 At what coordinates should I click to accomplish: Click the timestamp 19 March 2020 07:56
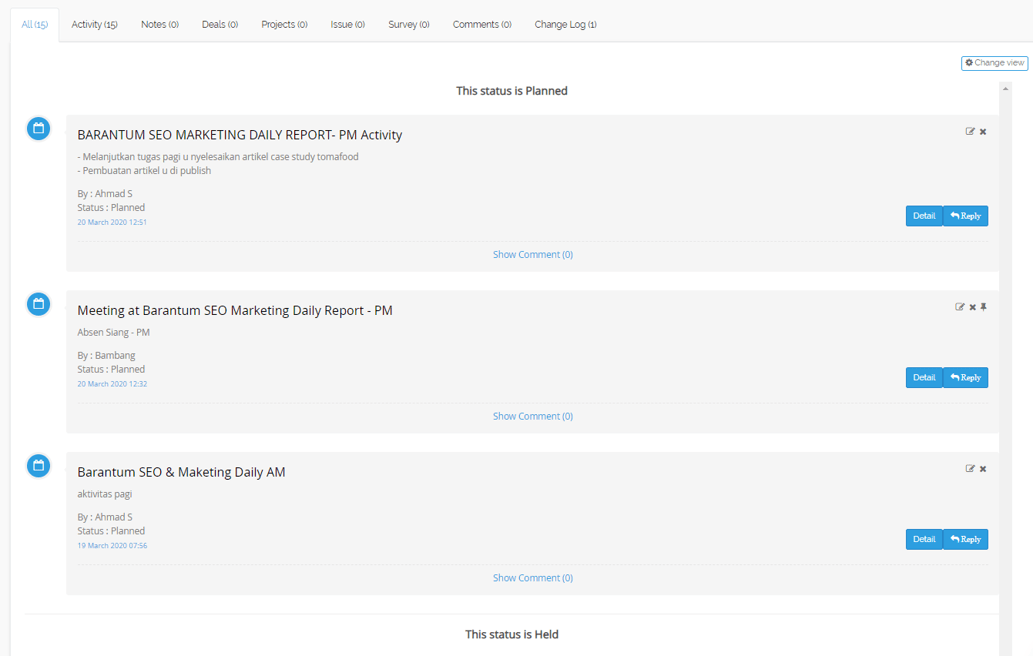112,546
